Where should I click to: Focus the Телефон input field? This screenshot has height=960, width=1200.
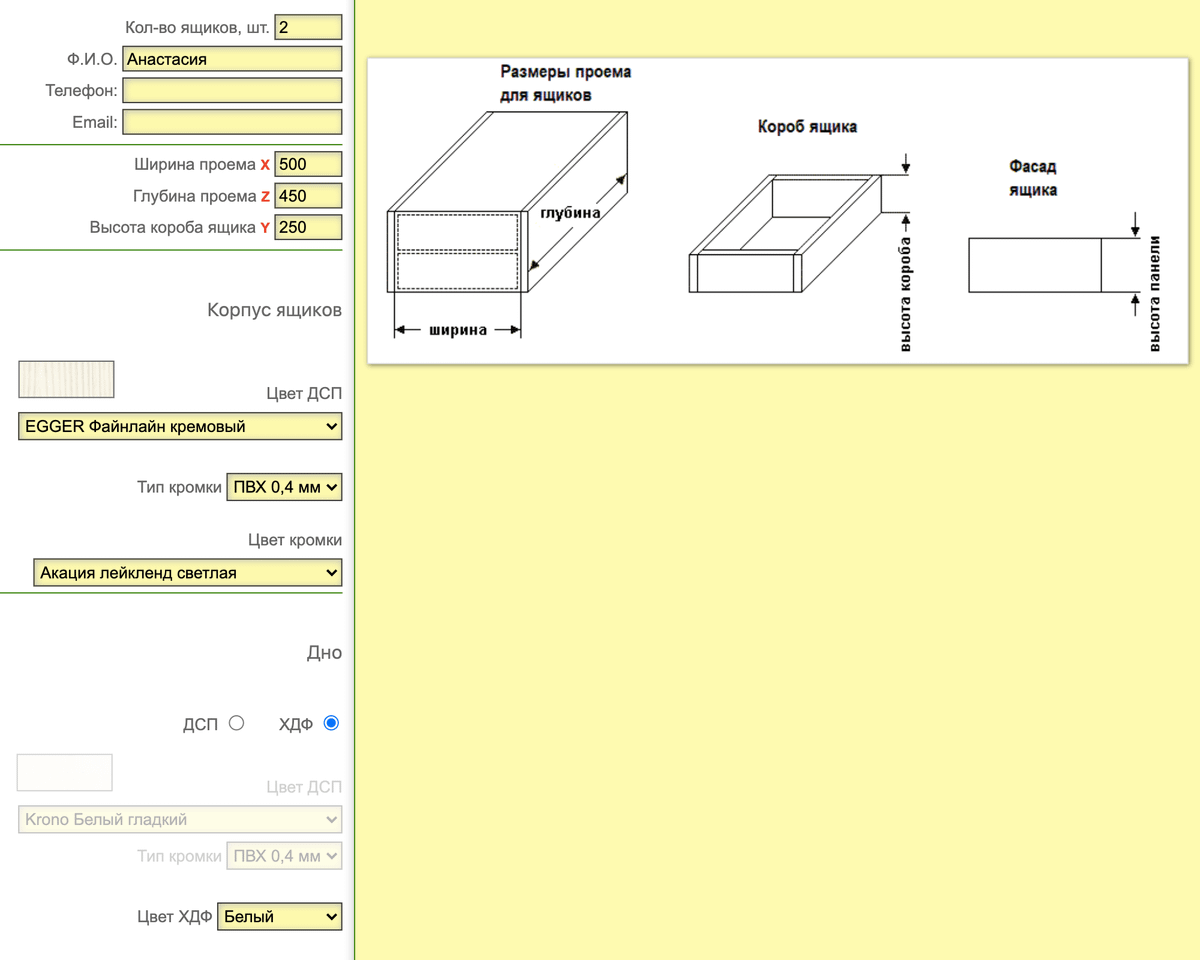coord(232,91)
